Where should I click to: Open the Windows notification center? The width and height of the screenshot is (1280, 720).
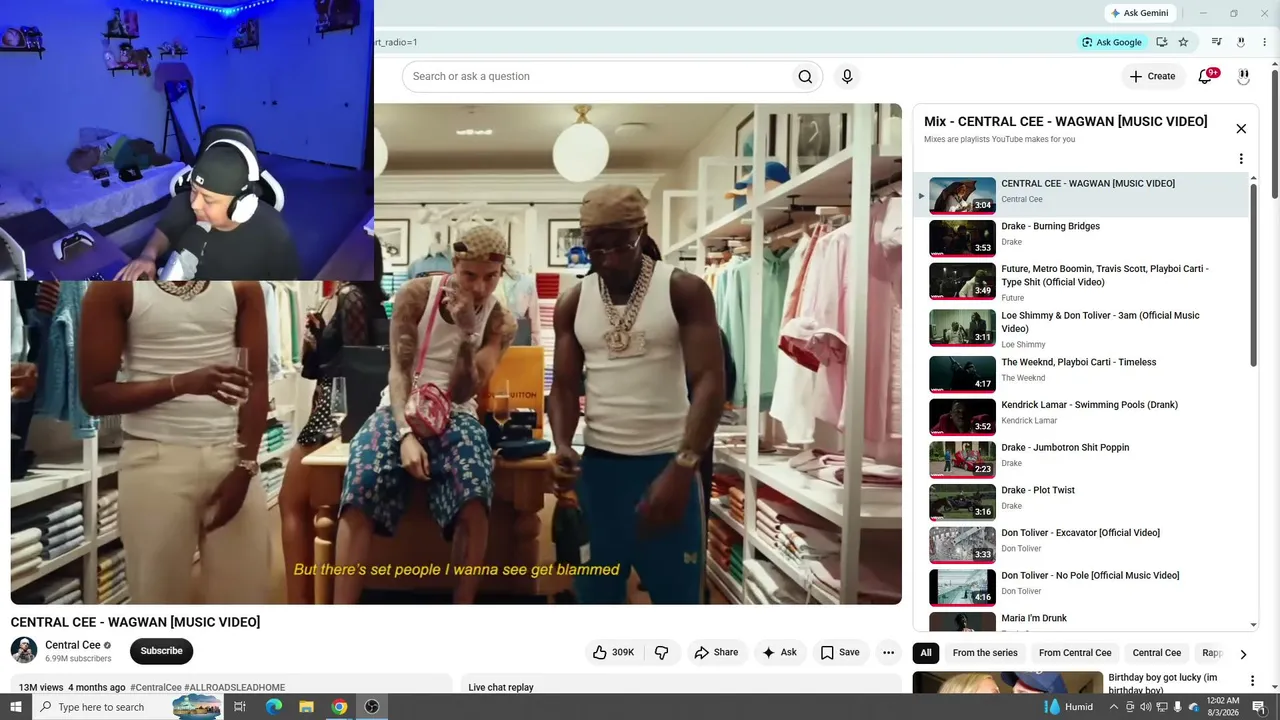[1259, 707]
